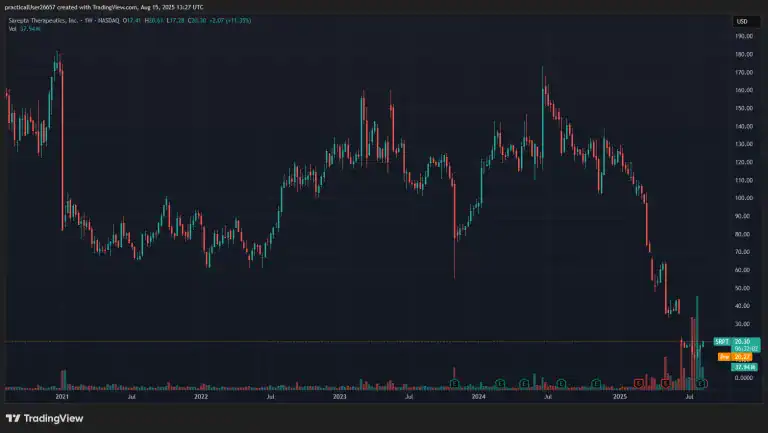Viewport: 768px width, 433px height.
Task: Open the USD currency selector
Action: 742,21
